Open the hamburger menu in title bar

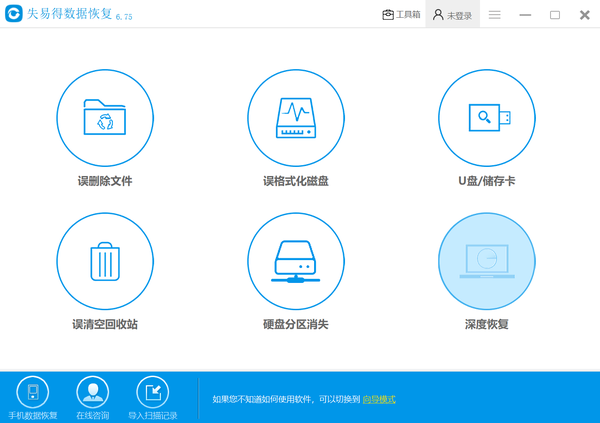(x=495, y=15)
